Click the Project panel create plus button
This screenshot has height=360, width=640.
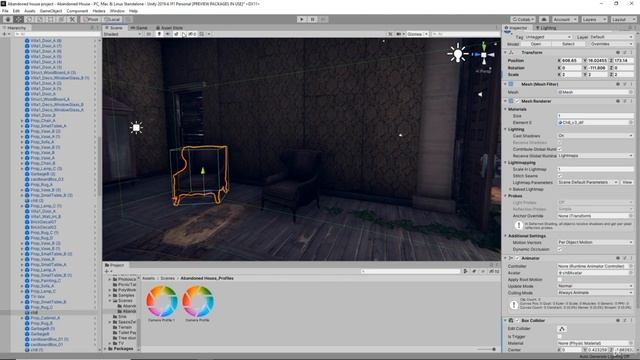(108, 271)
